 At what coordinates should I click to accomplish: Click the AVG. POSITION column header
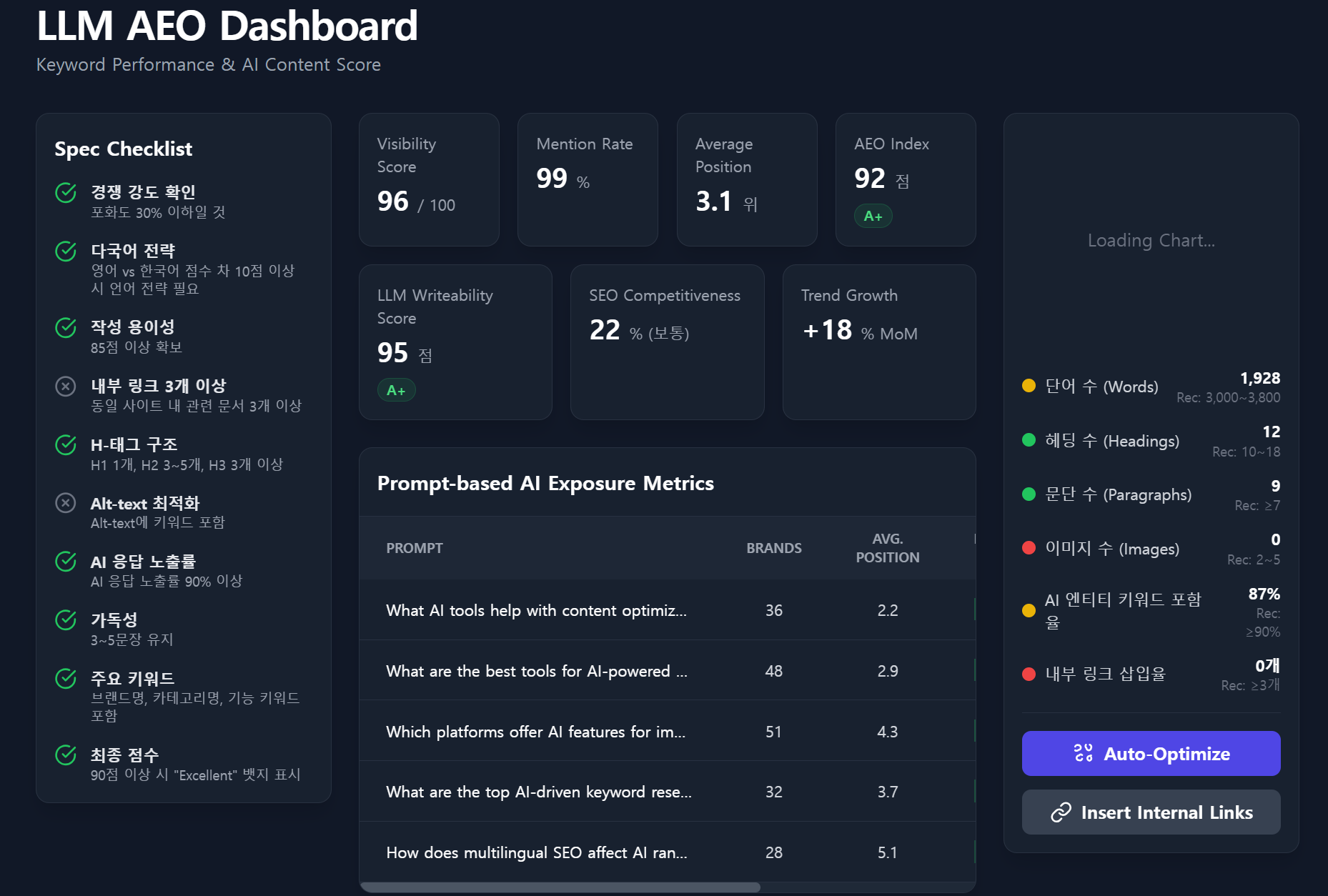[888, 548]
